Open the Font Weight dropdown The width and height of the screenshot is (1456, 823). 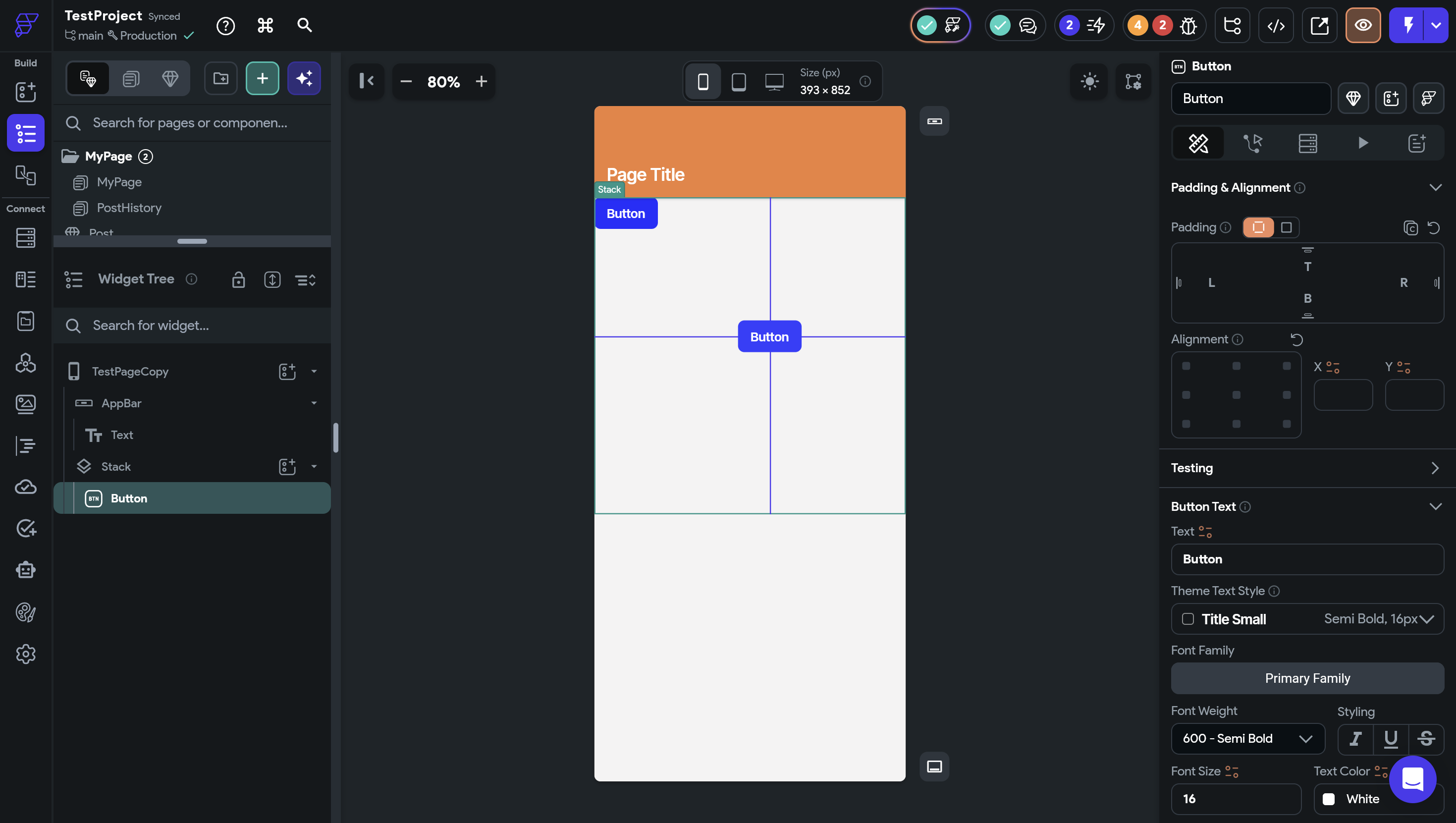[x=1247, y=739]
